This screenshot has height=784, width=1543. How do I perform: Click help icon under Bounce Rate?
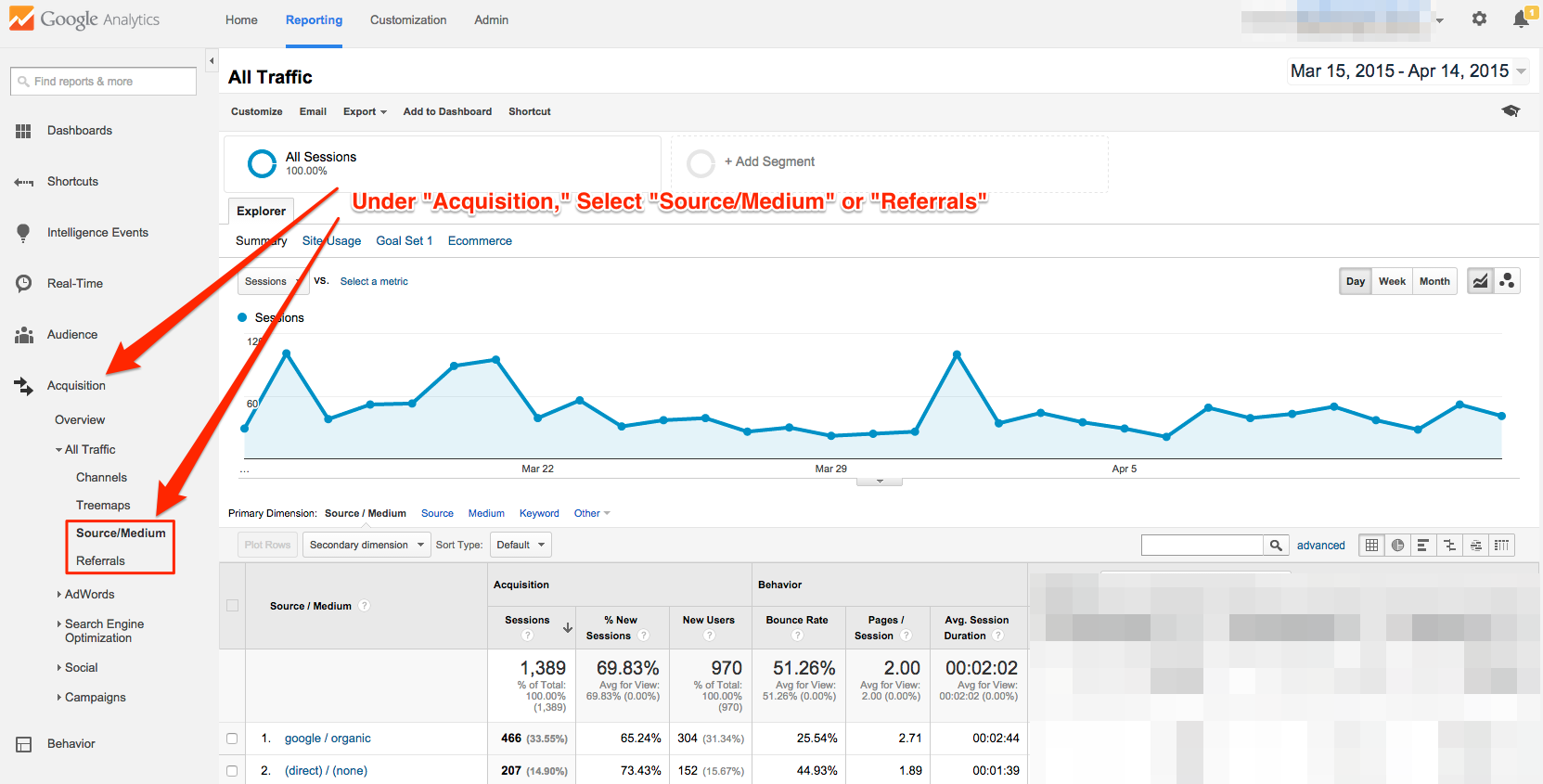click(797, 636)
